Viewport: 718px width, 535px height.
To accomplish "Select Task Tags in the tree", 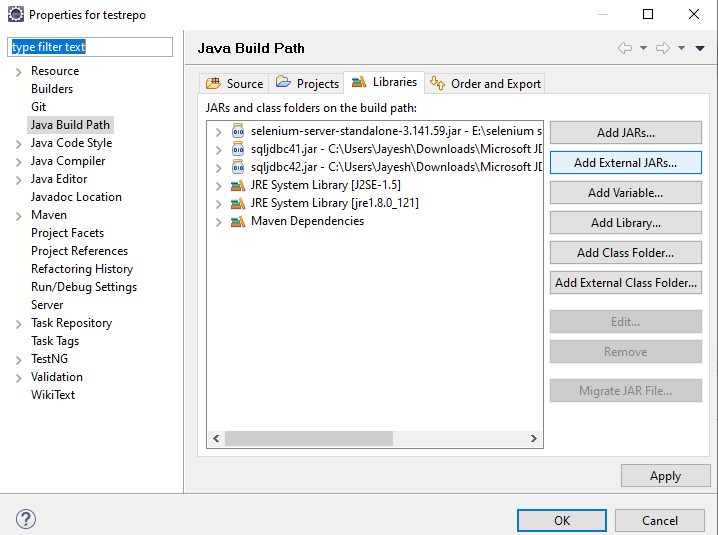I will [55, 341].
